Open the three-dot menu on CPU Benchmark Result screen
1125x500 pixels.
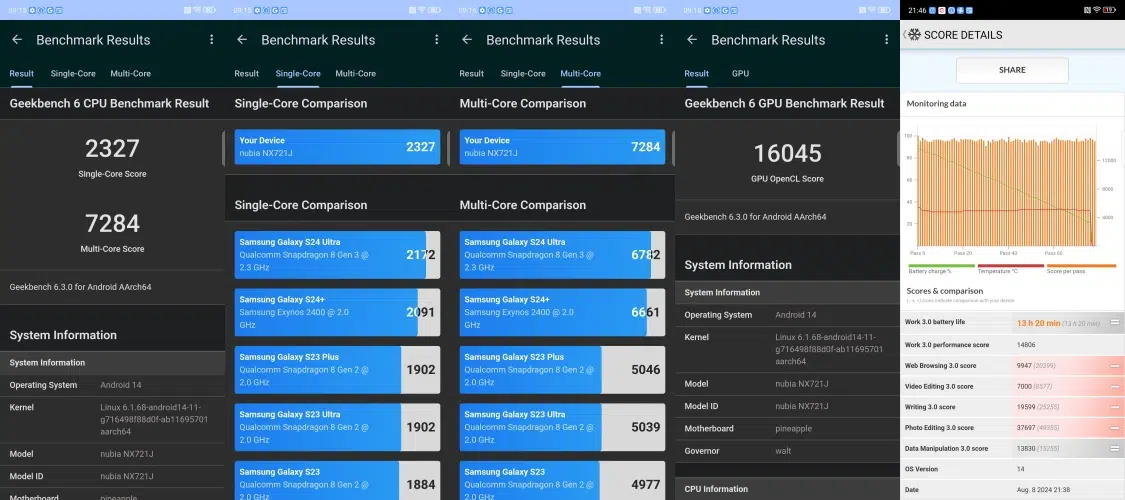coord(212,39)
